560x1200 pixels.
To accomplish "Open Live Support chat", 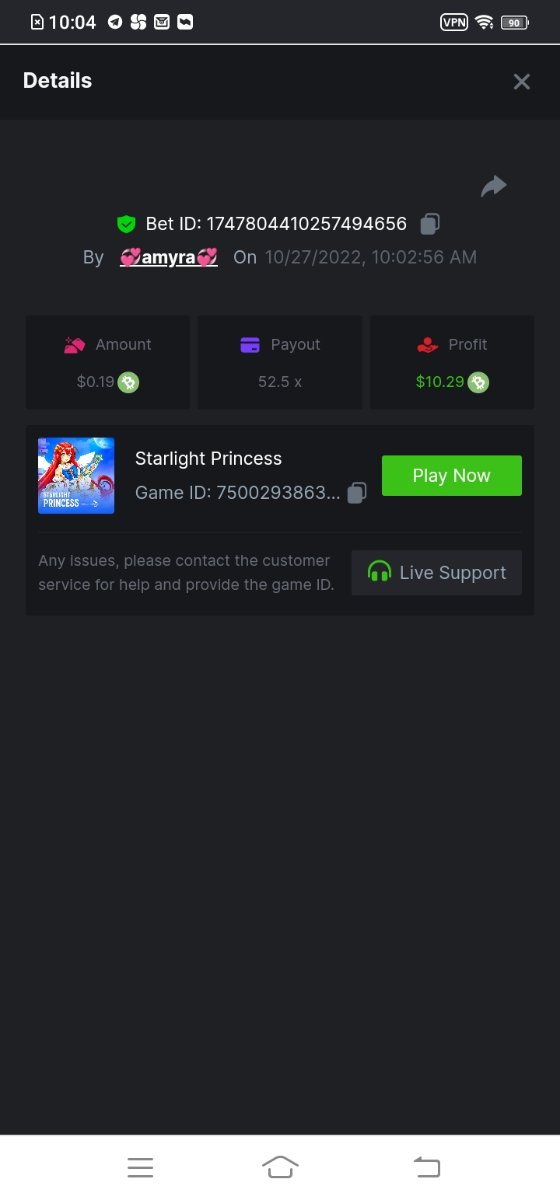I will [437, 573].
